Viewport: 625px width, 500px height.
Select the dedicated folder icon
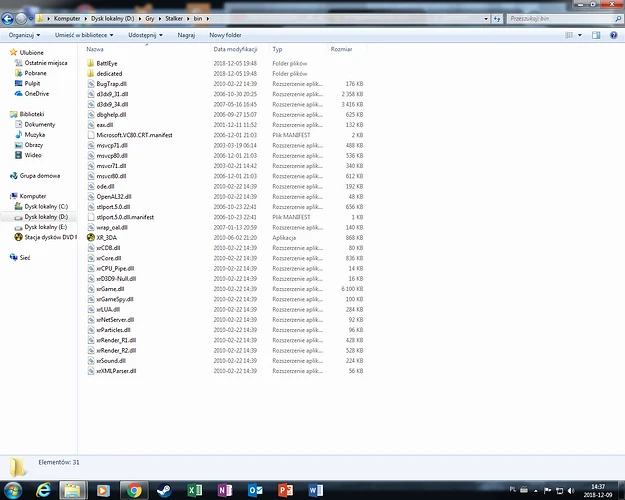[x=90, y=73]
